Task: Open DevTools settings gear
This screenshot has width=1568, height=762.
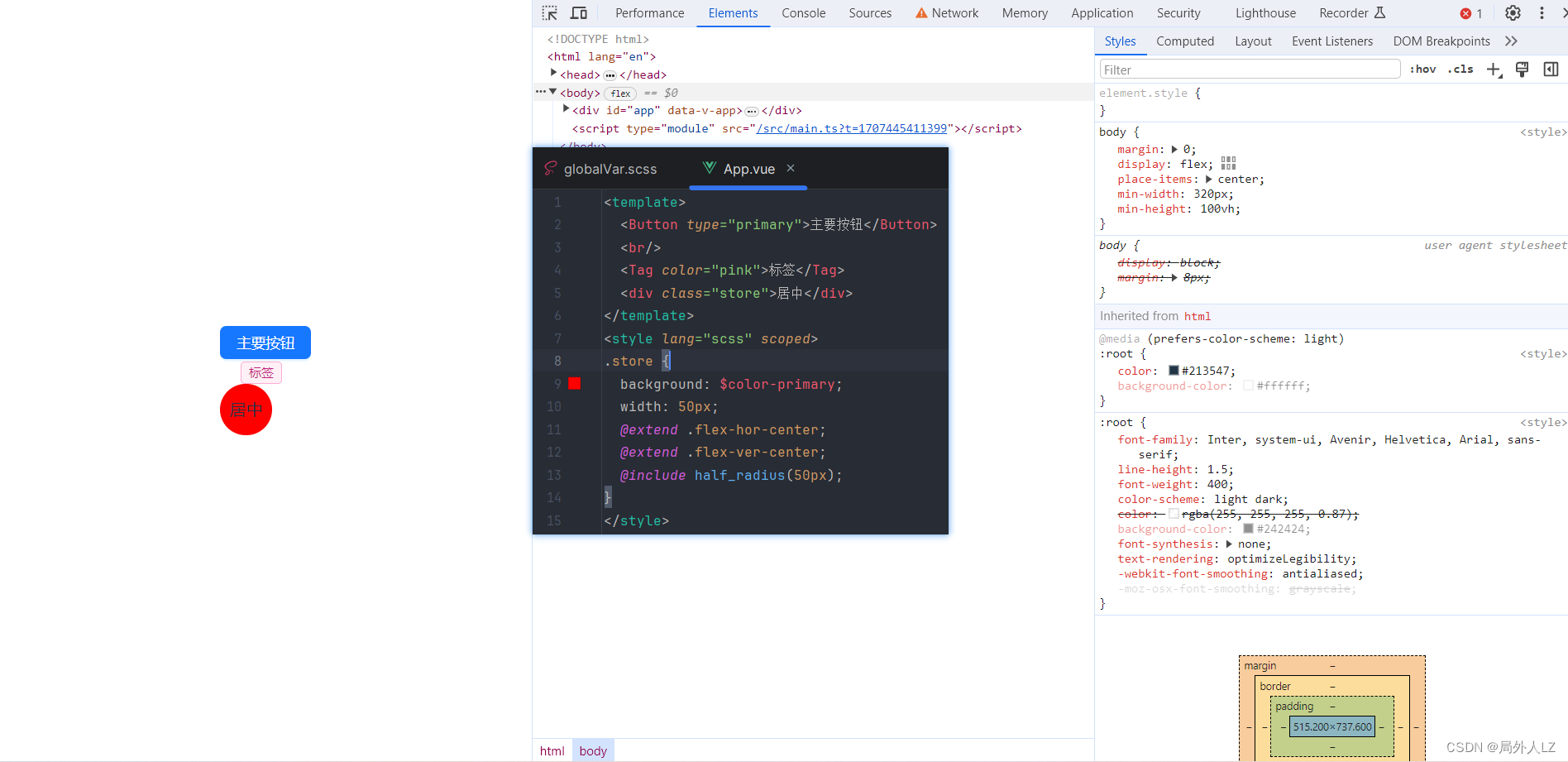Action: click(x=1513, y=13)
